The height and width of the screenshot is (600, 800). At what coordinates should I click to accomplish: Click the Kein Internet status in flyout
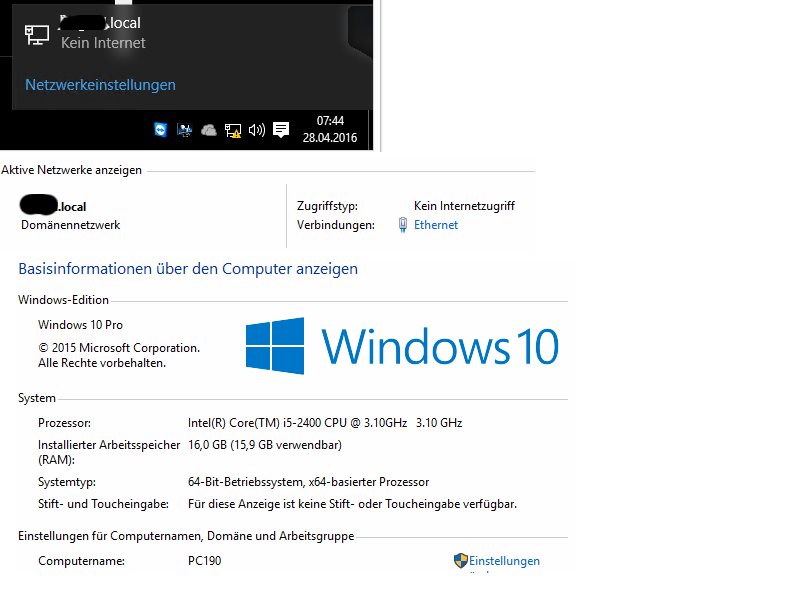coord(103,43)
